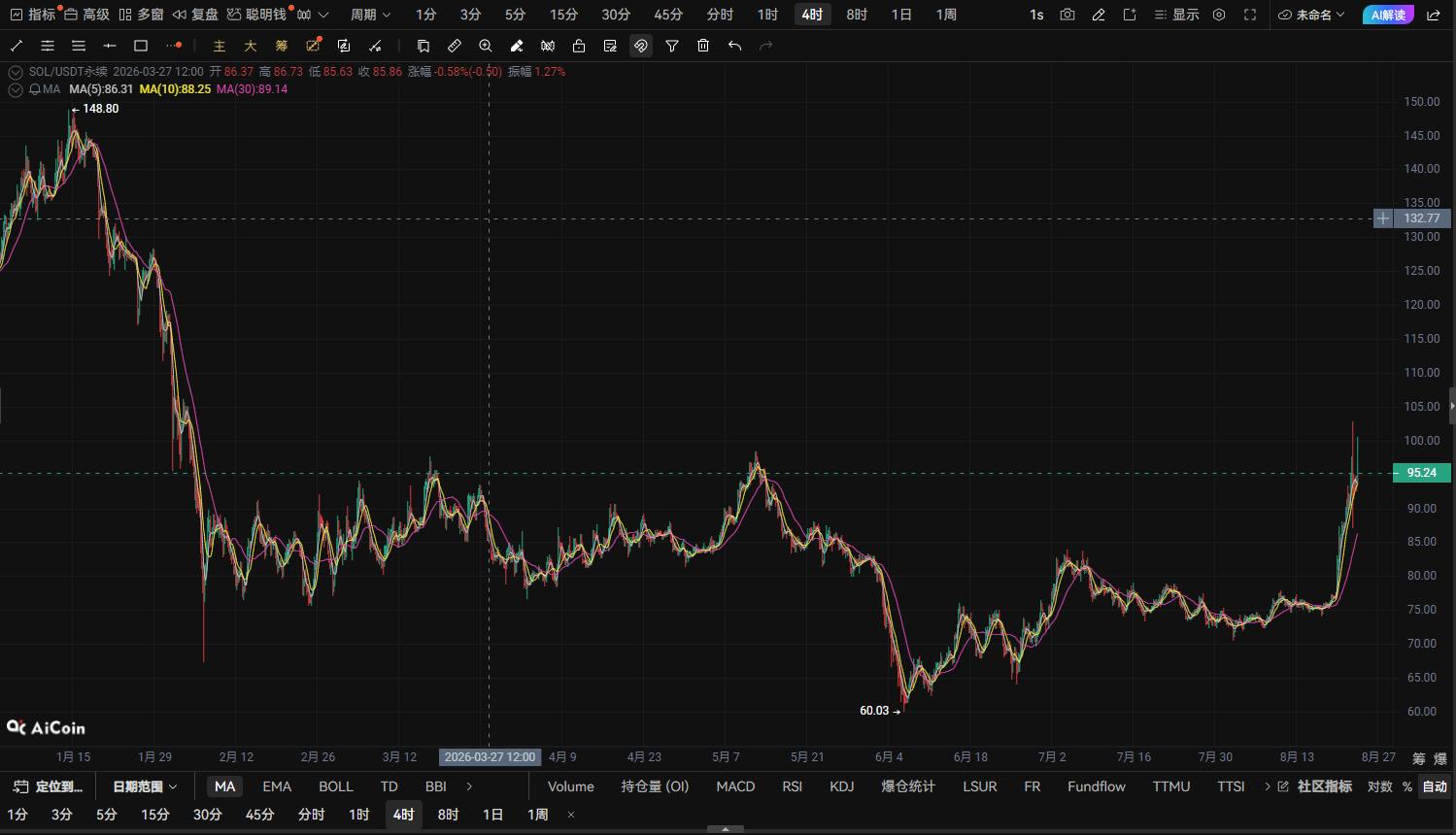Open the 多窗 multi-window layout
Screen dimensions: 1456x835
click(141, 15)
